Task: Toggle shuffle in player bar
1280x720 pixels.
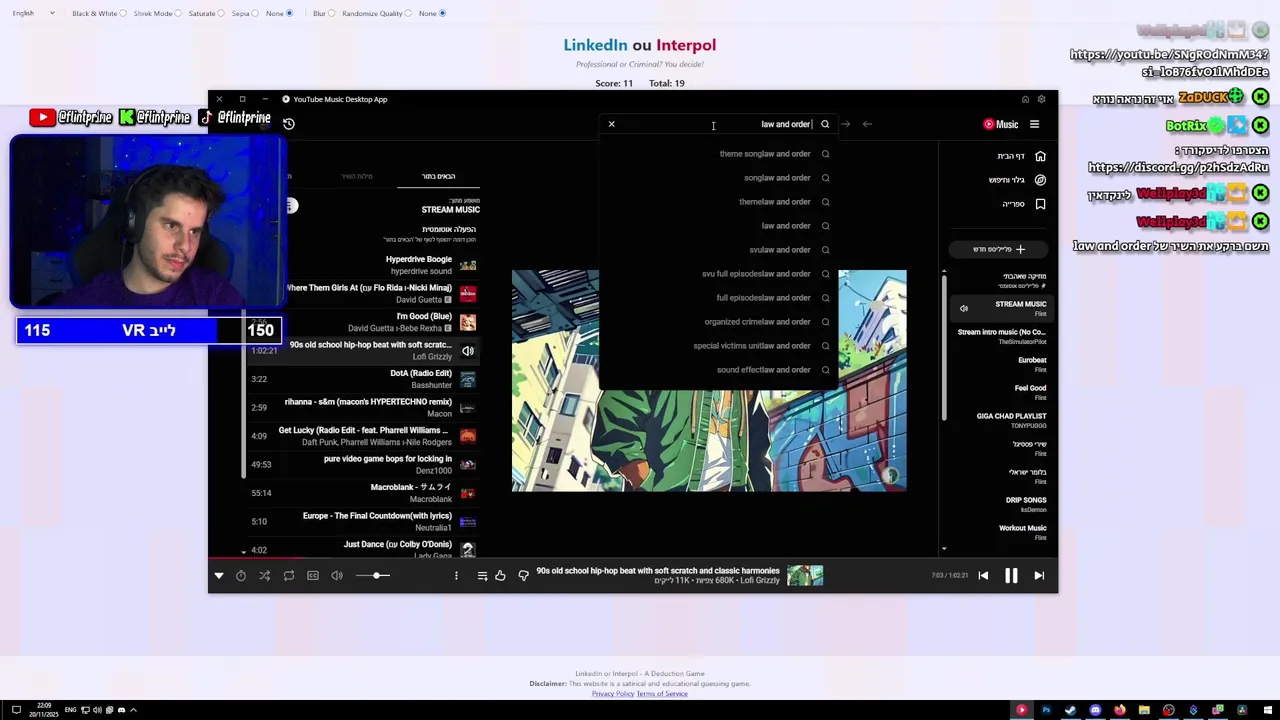Action: coord(265,576)
